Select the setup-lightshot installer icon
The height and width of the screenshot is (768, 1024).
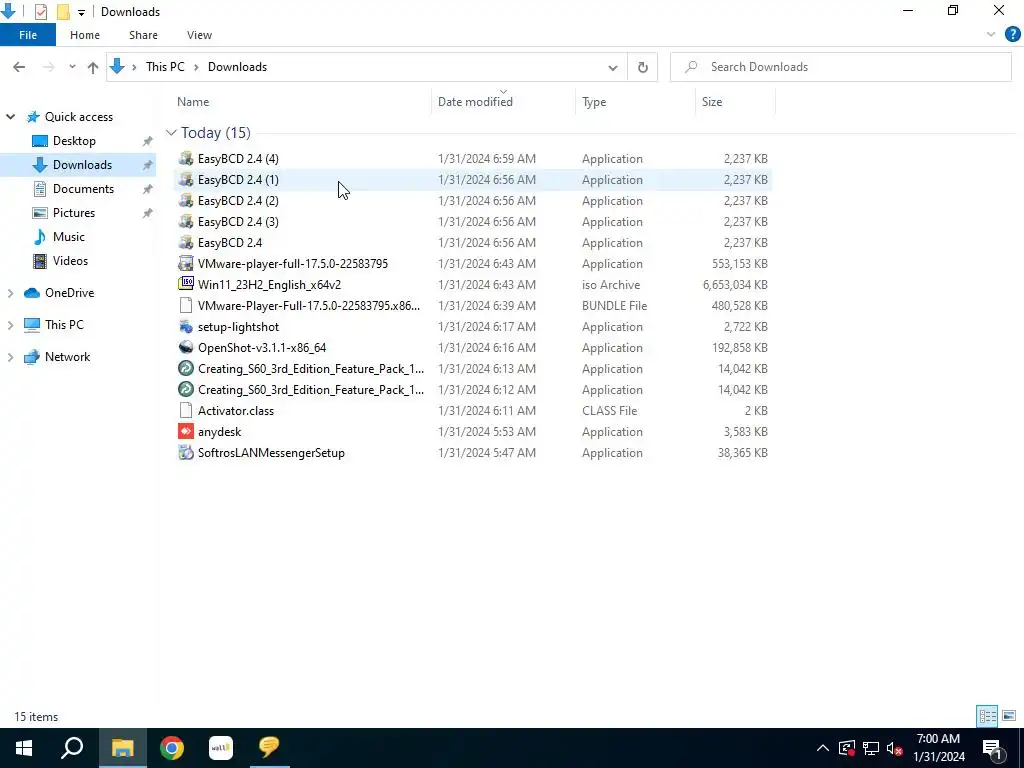click(186, 327)
